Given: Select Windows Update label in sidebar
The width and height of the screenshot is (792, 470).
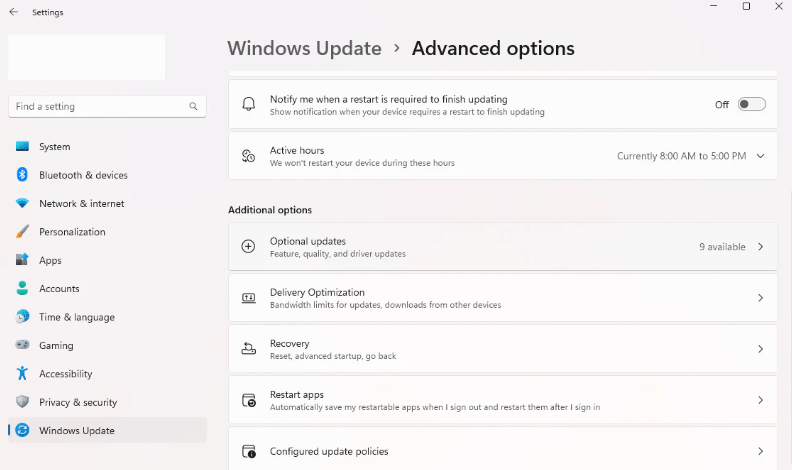Looking at the screenshot, I should [x=77, y=431].
